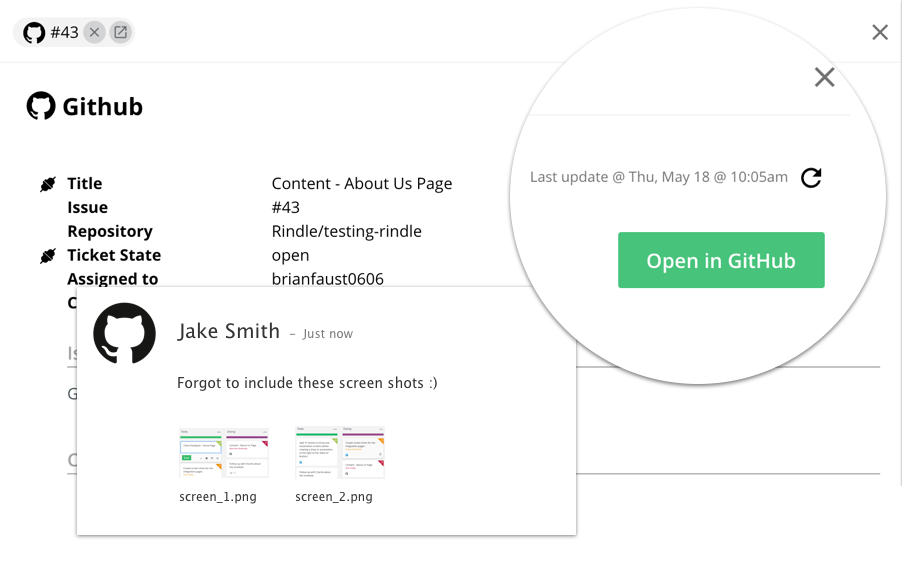902x563 pixels.
Task: Click the screen_1.png file name
Action: tap(218, 497)
